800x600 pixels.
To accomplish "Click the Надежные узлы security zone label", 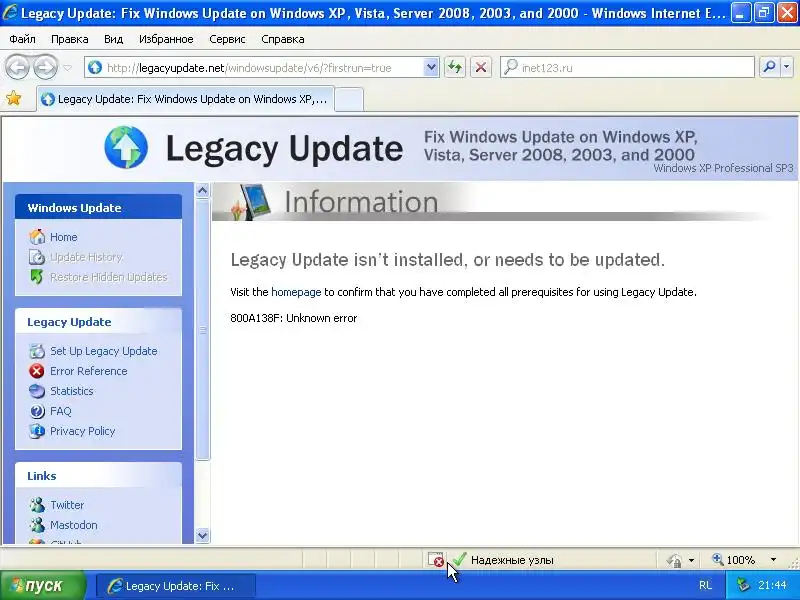I will 512,560.
